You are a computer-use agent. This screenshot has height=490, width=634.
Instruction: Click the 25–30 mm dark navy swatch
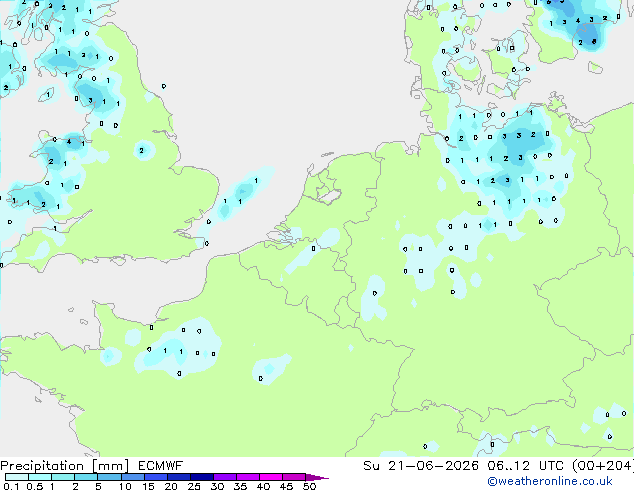pyautogui.click(x=202, y=477)
